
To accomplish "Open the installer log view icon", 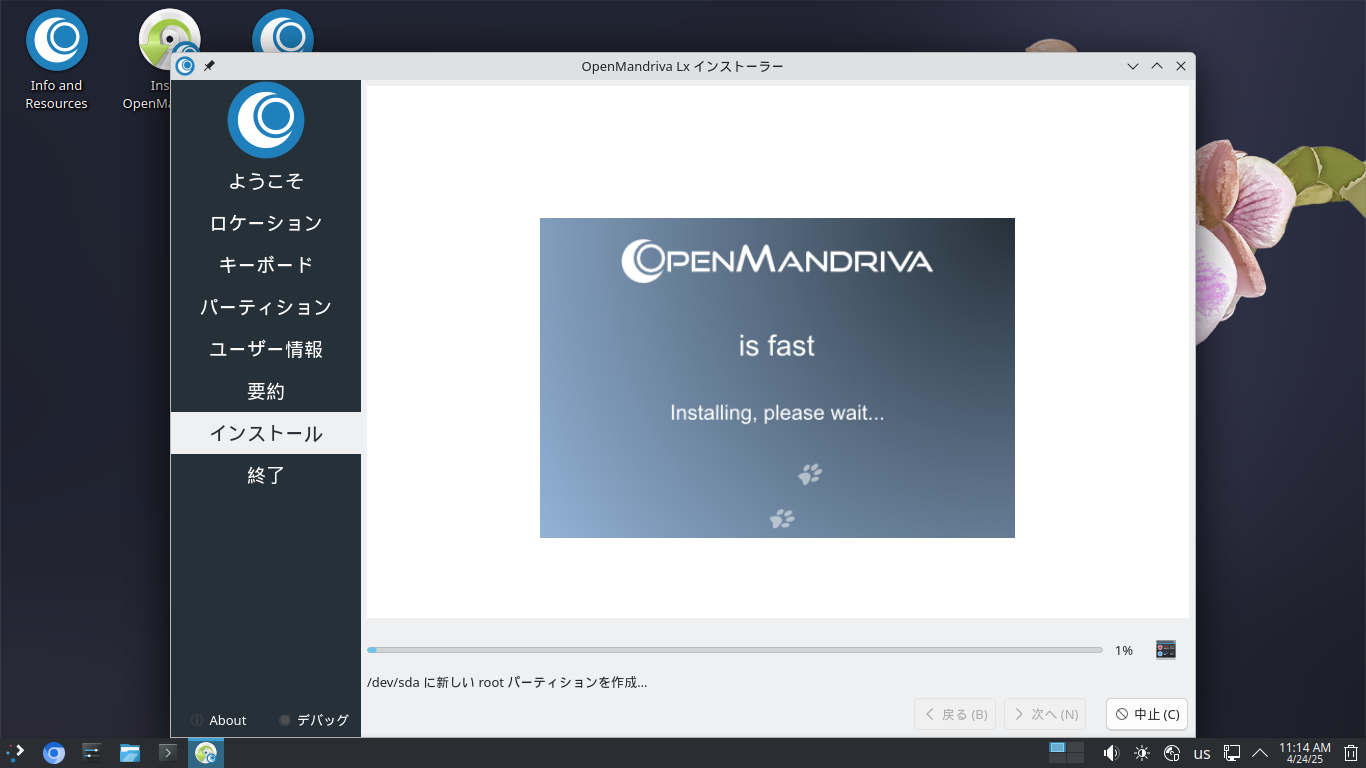I will pos(1165,650).
